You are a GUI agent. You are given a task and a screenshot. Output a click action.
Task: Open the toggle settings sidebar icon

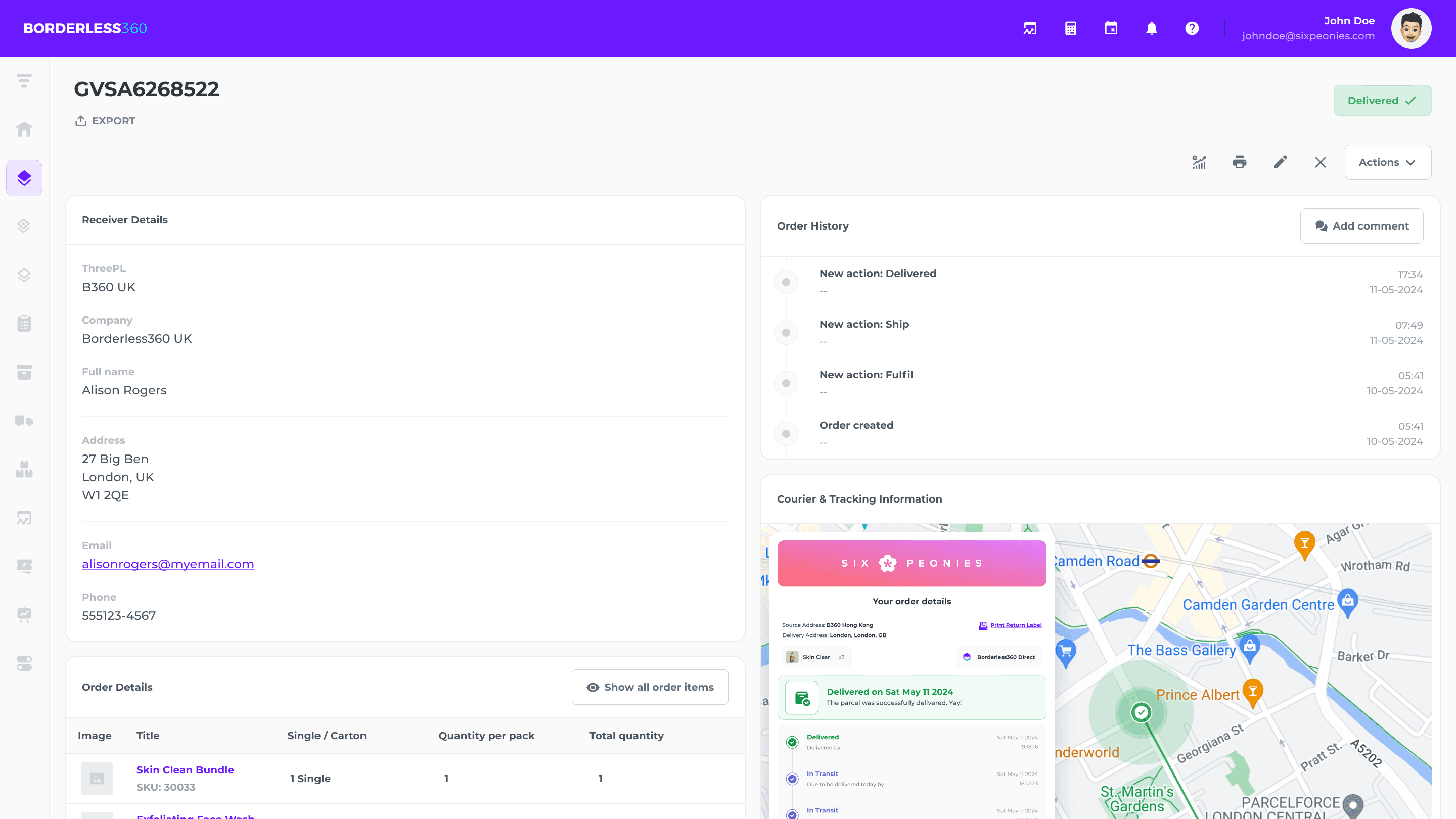(24, 663)
